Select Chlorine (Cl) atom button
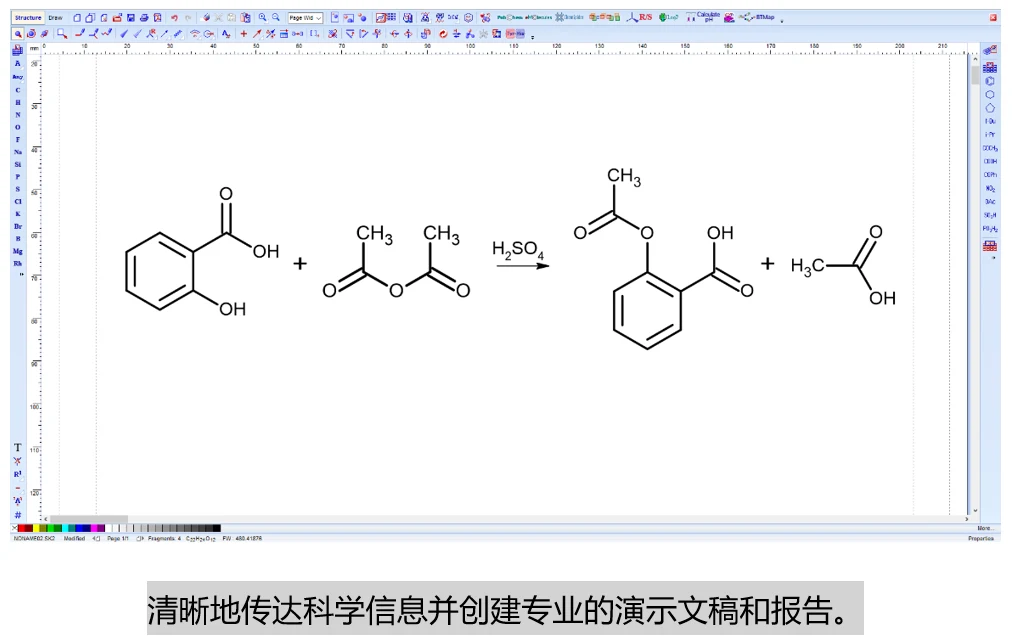Image resolution: width=1012 pixels, height=643 pixels. pos(17,201)
